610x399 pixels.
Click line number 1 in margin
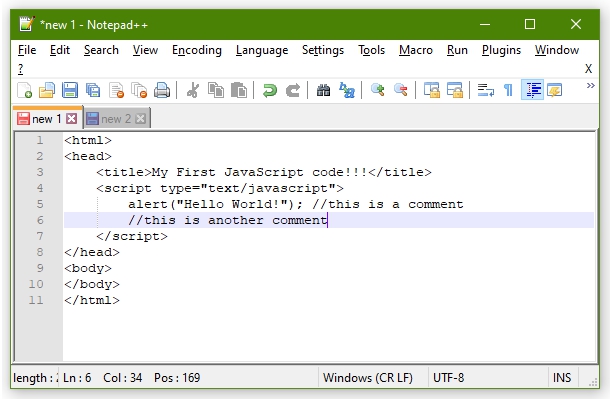pos(40,140)
